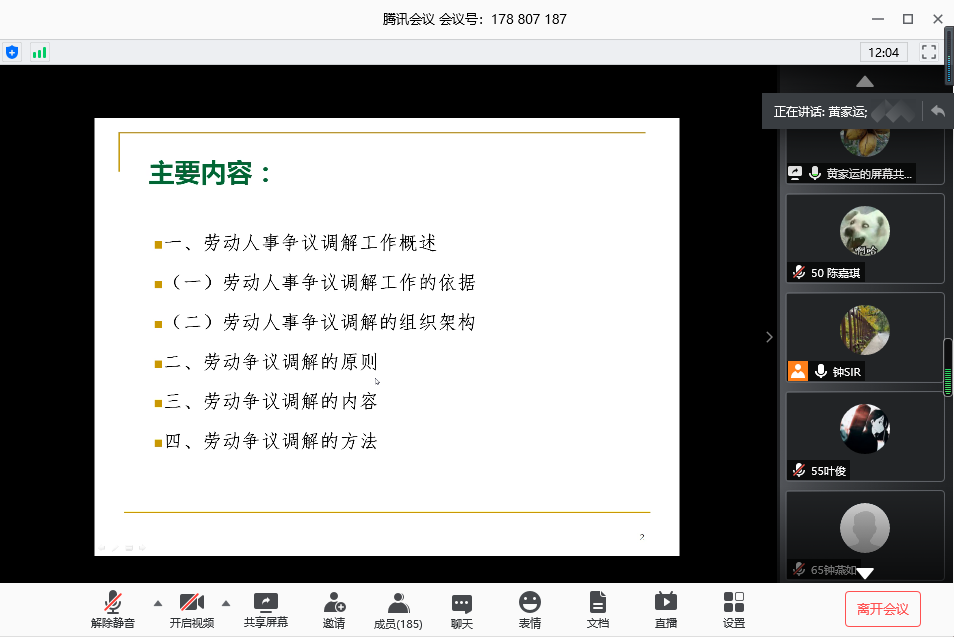Enter full screen mode
The image size is (954, 637).
[929, 52]
